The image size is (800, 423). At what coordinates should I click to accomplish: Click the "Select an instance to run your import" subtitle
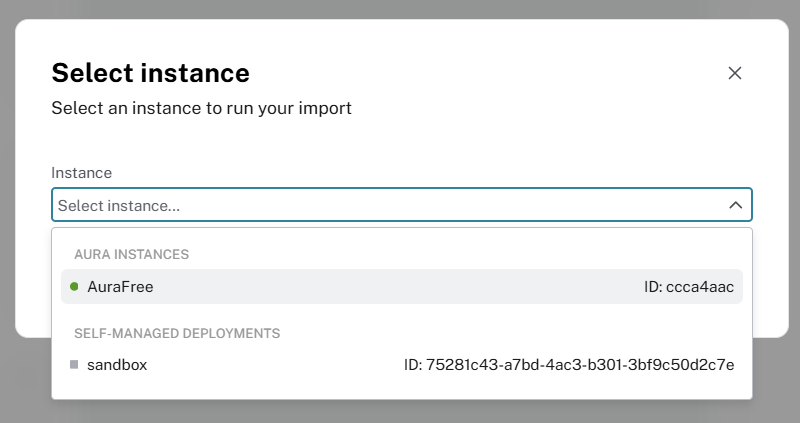pos(201,108)
